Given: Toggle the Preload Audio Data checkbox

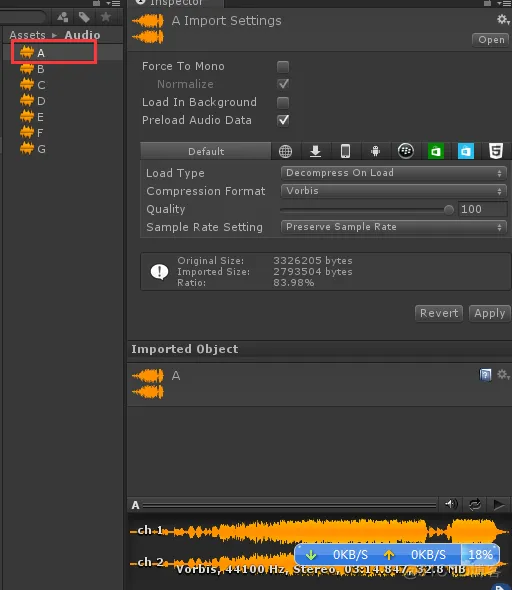Looking at the screenshot, I should tap(283, 120).
